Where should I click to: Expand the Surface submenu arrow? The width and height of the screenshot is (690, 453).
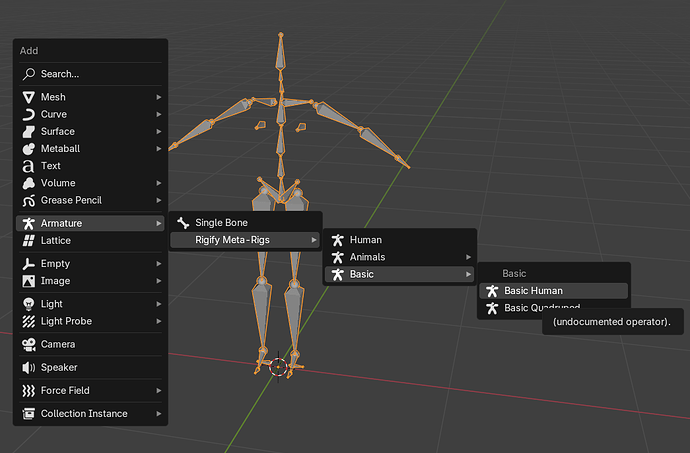coord(159,131)
